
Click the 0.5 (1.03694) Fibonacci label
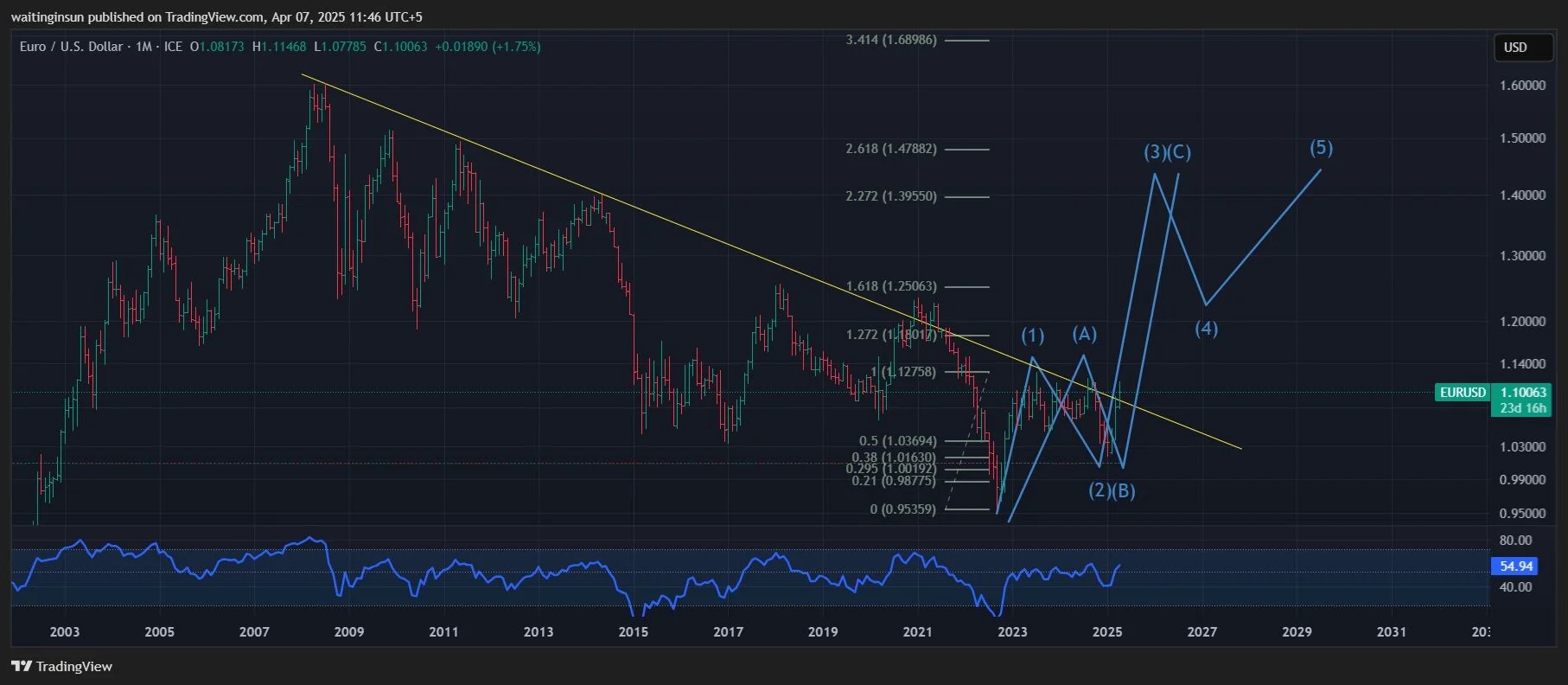(x=897, y=441)
